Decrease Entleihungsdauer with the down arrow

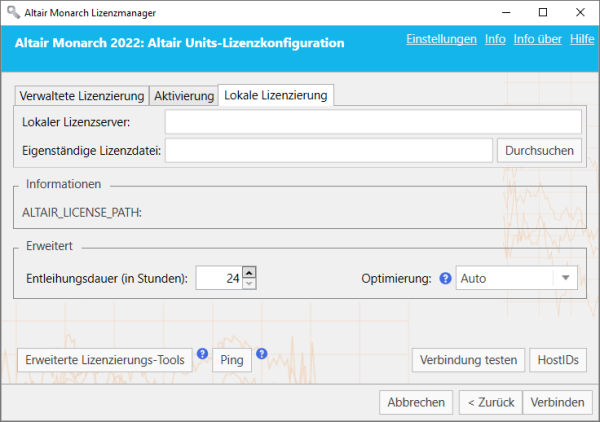(x=249, y=284)
